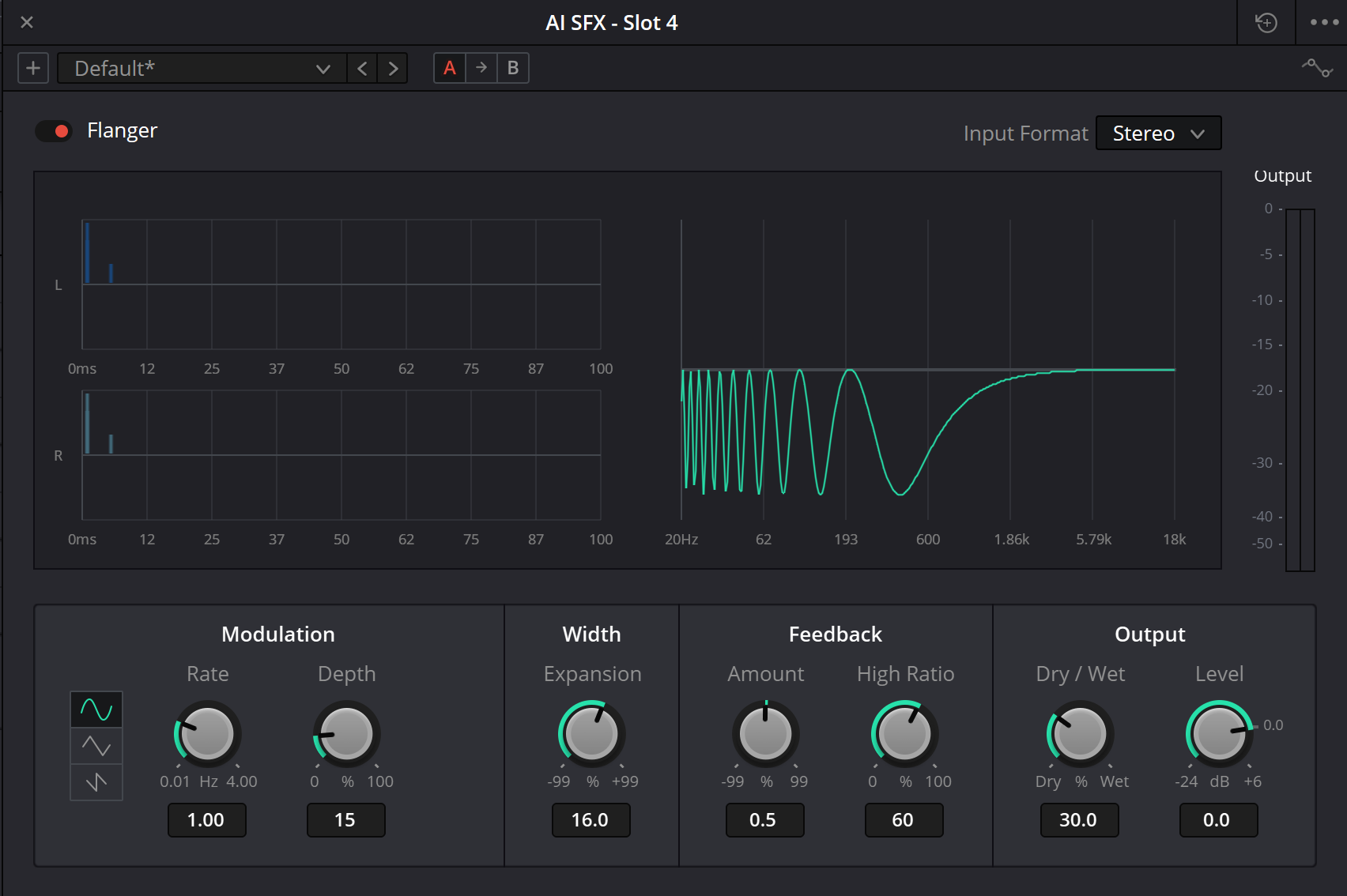Click the automation curve icon
1347x896 pixels.
[1317, 68]
